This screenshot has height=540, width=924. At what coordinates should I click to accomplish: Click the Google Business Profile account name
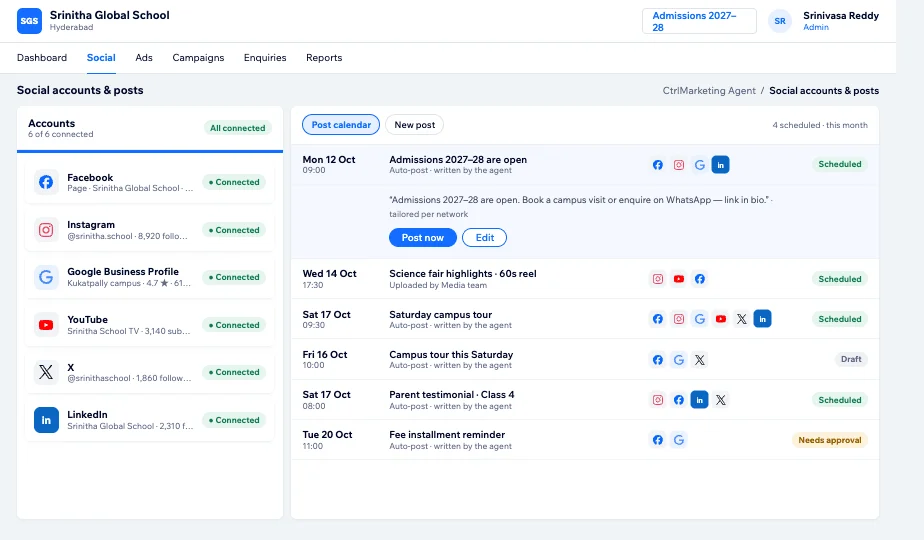coord(123,272)
